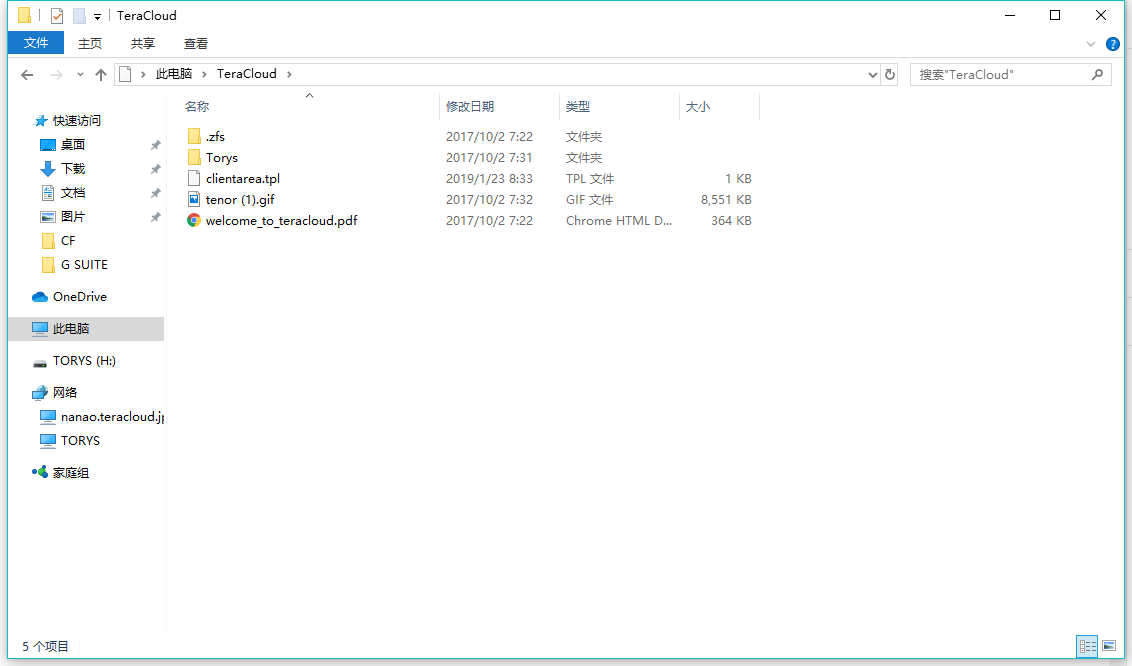Open the 文件 menu tab
The height and width of the screenshot is (666, 1132).
[36, 43]
